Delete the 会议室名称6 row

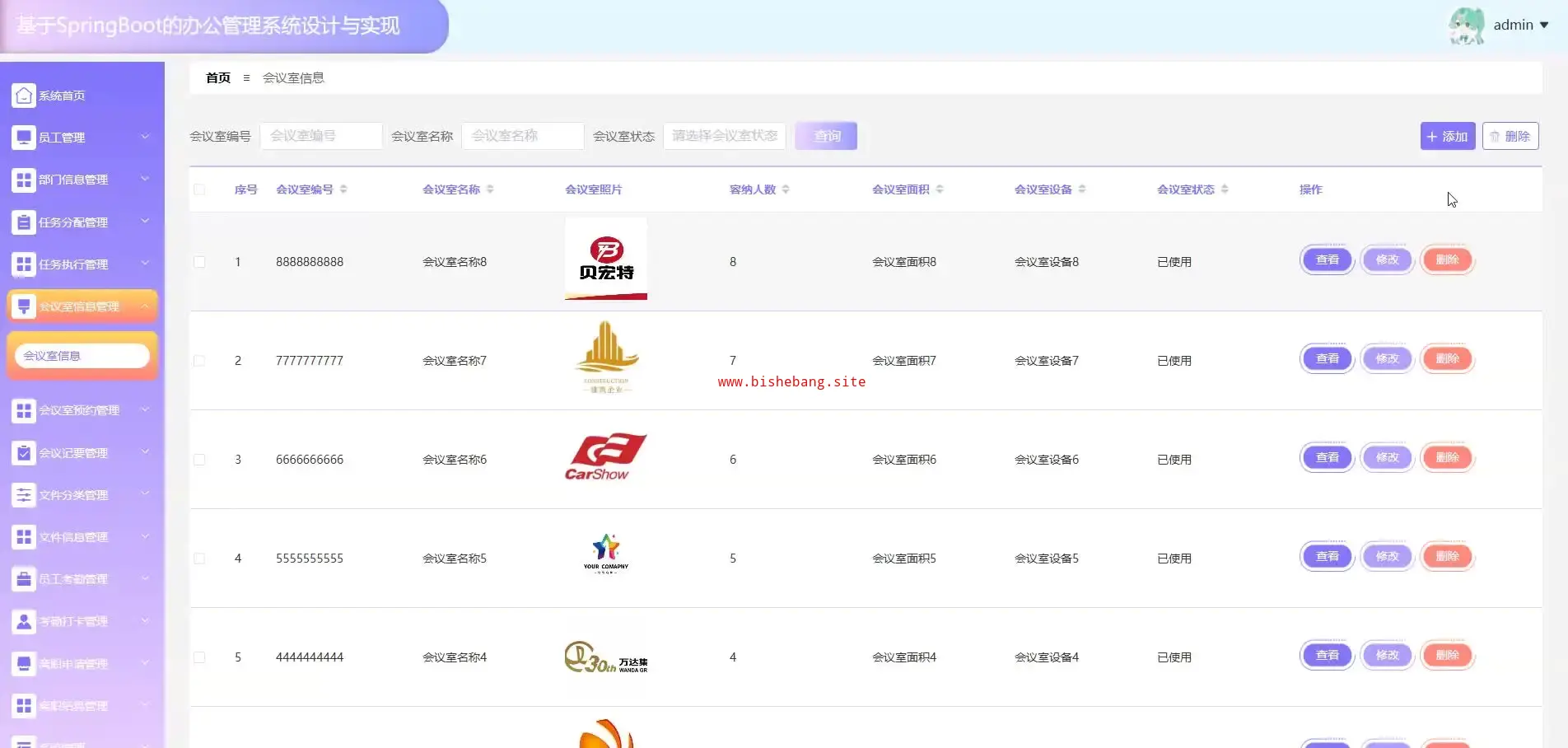1448,458
